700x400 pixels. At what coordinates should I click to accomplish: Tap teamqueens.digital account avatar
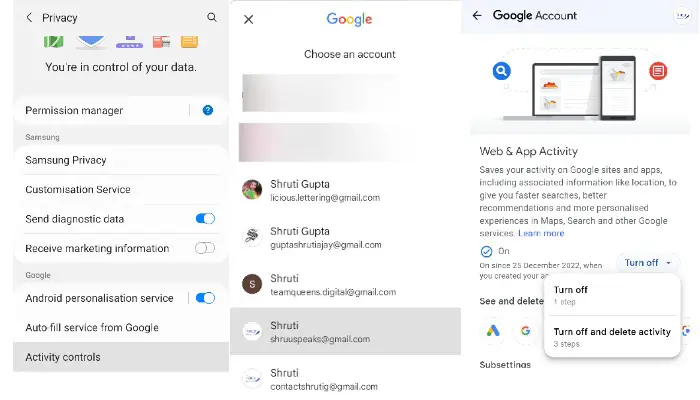pyautogui.click(x=252, y=284)
